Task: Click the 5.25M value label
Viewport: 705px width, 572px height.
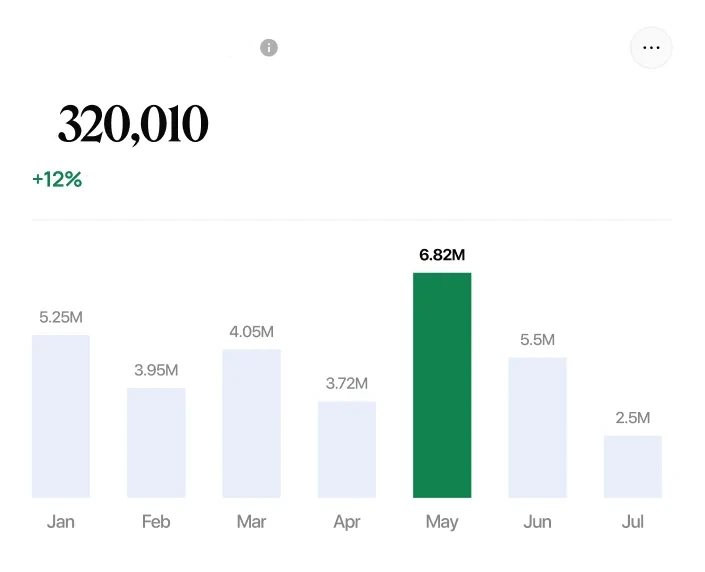Action: point(61,317)
